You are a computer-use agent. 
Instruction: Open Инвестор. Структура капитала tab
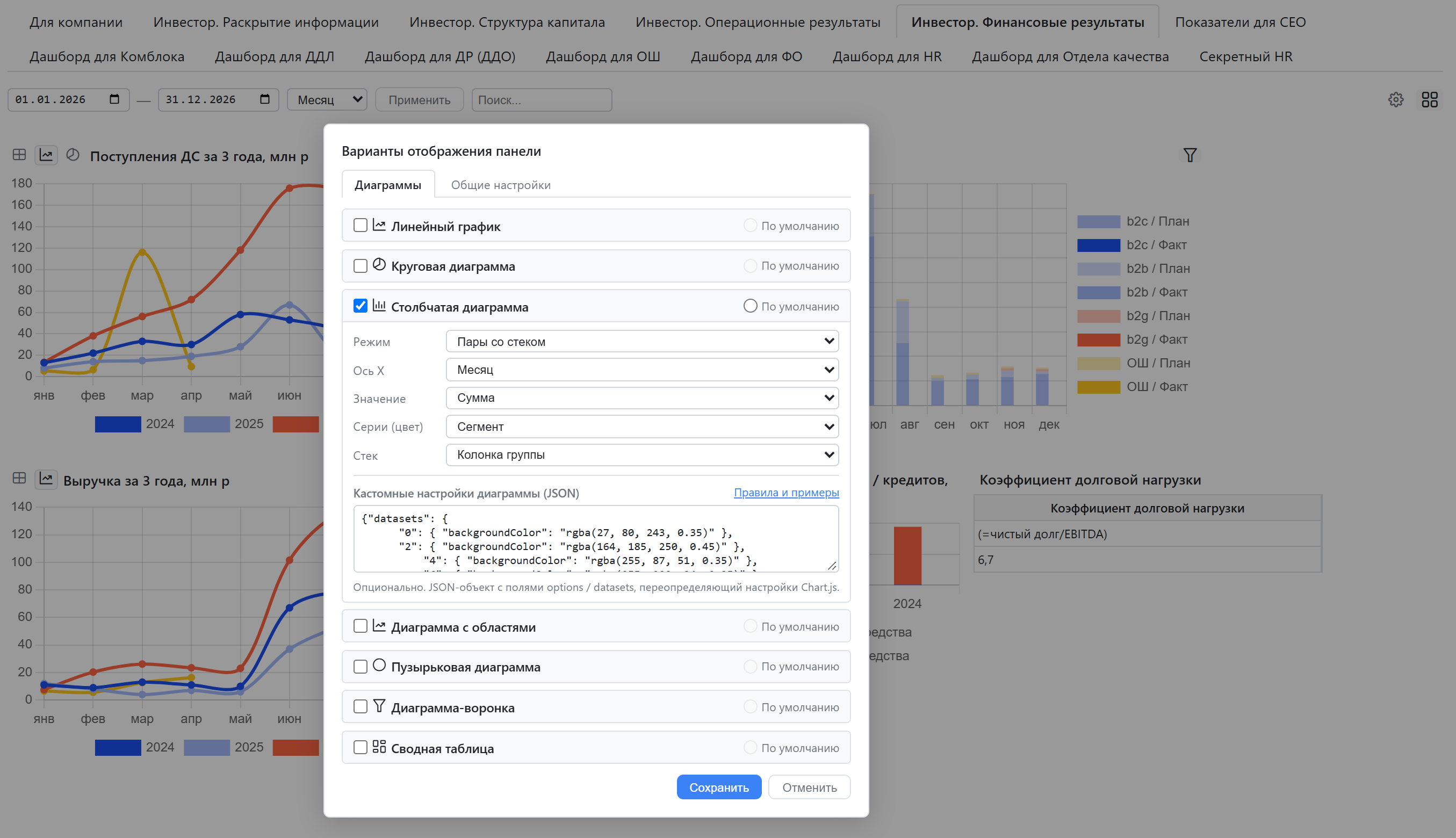tap(507, 22)
